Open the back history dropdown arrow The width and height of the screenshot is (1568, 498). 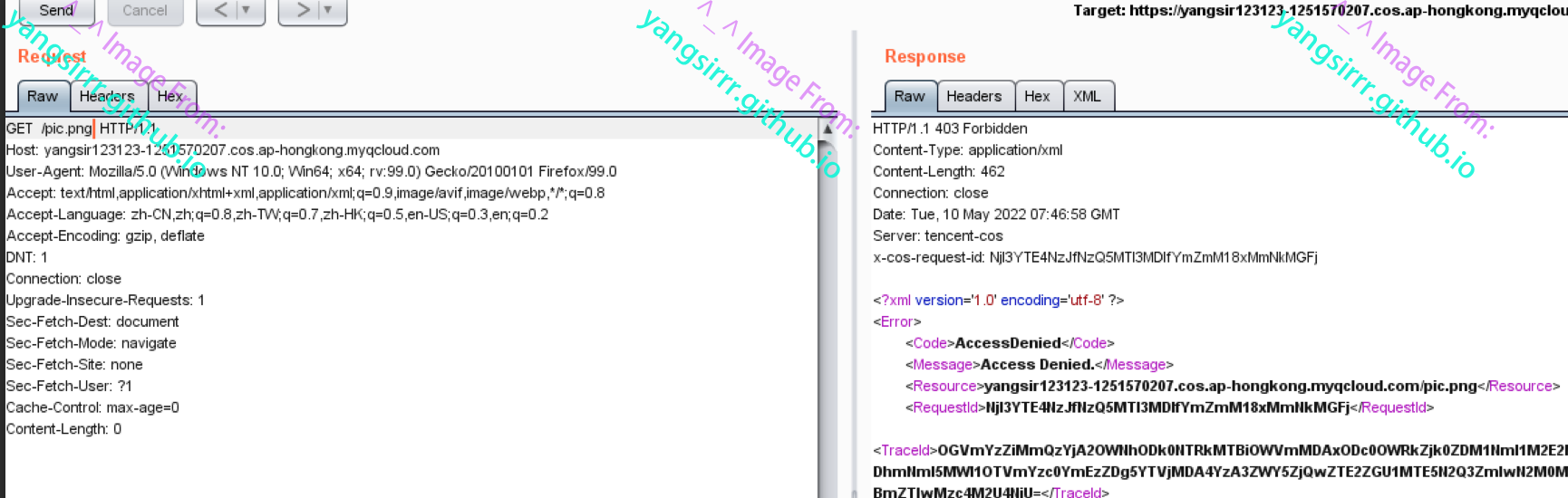[x=247, y=11]
